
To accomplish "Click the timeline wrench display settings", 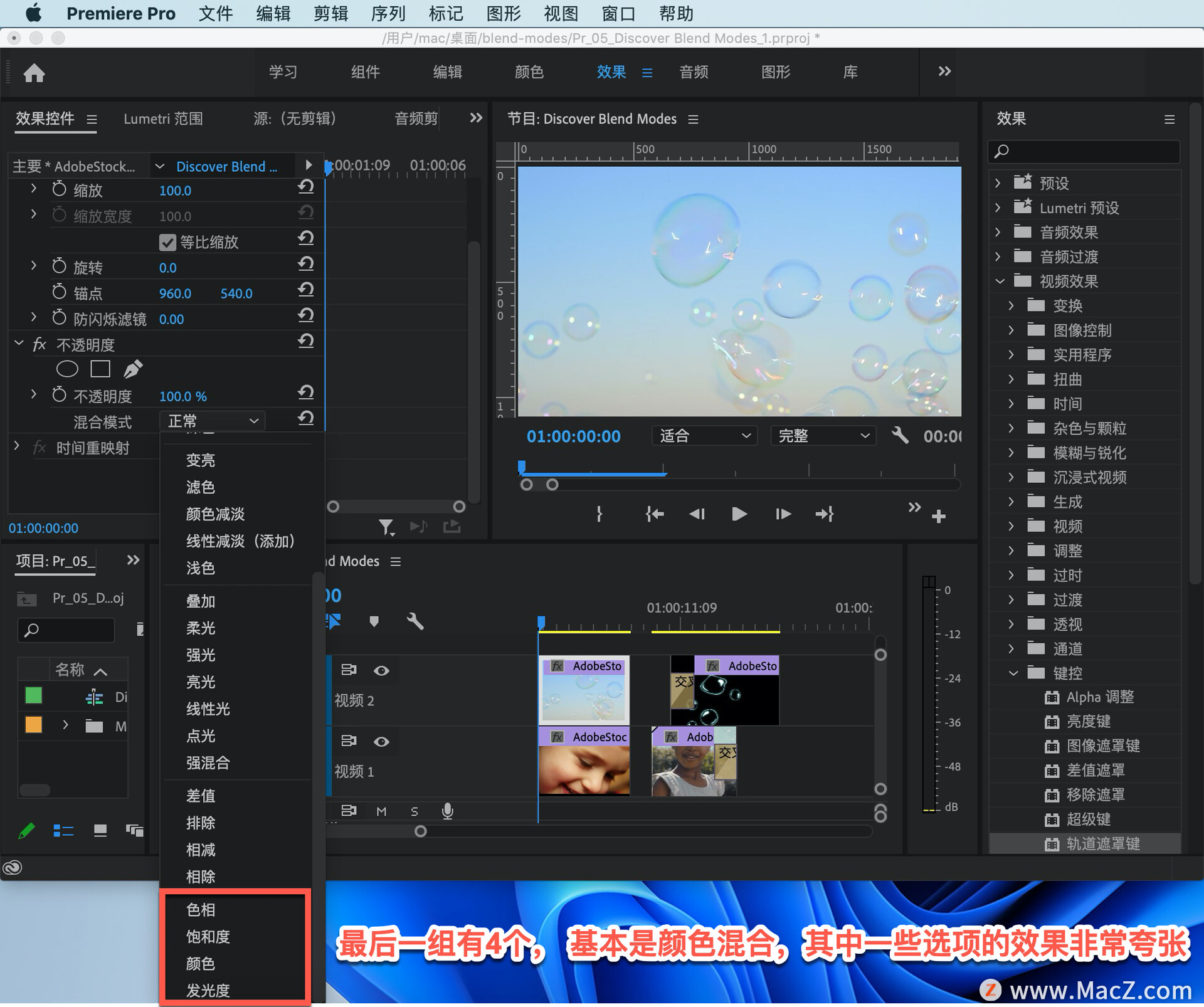I will [x=415, y=621].
